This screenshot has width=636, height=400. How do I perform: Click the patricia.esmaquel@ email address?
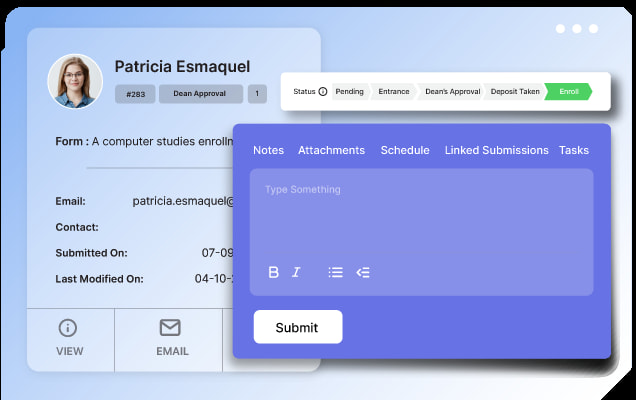pyautogui.click(x=183, y=201)
